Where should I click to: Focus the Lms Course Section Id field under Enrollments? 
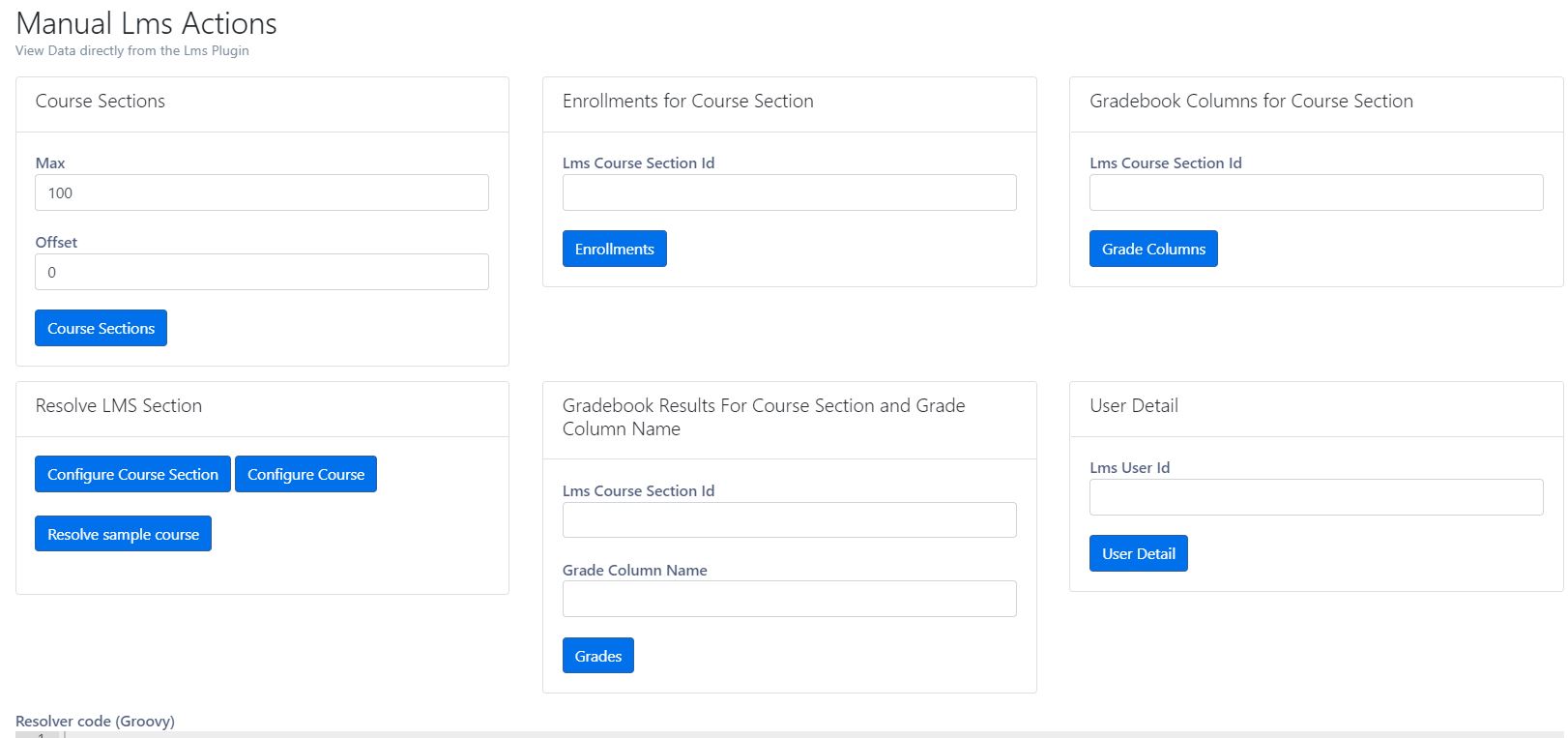789,192
